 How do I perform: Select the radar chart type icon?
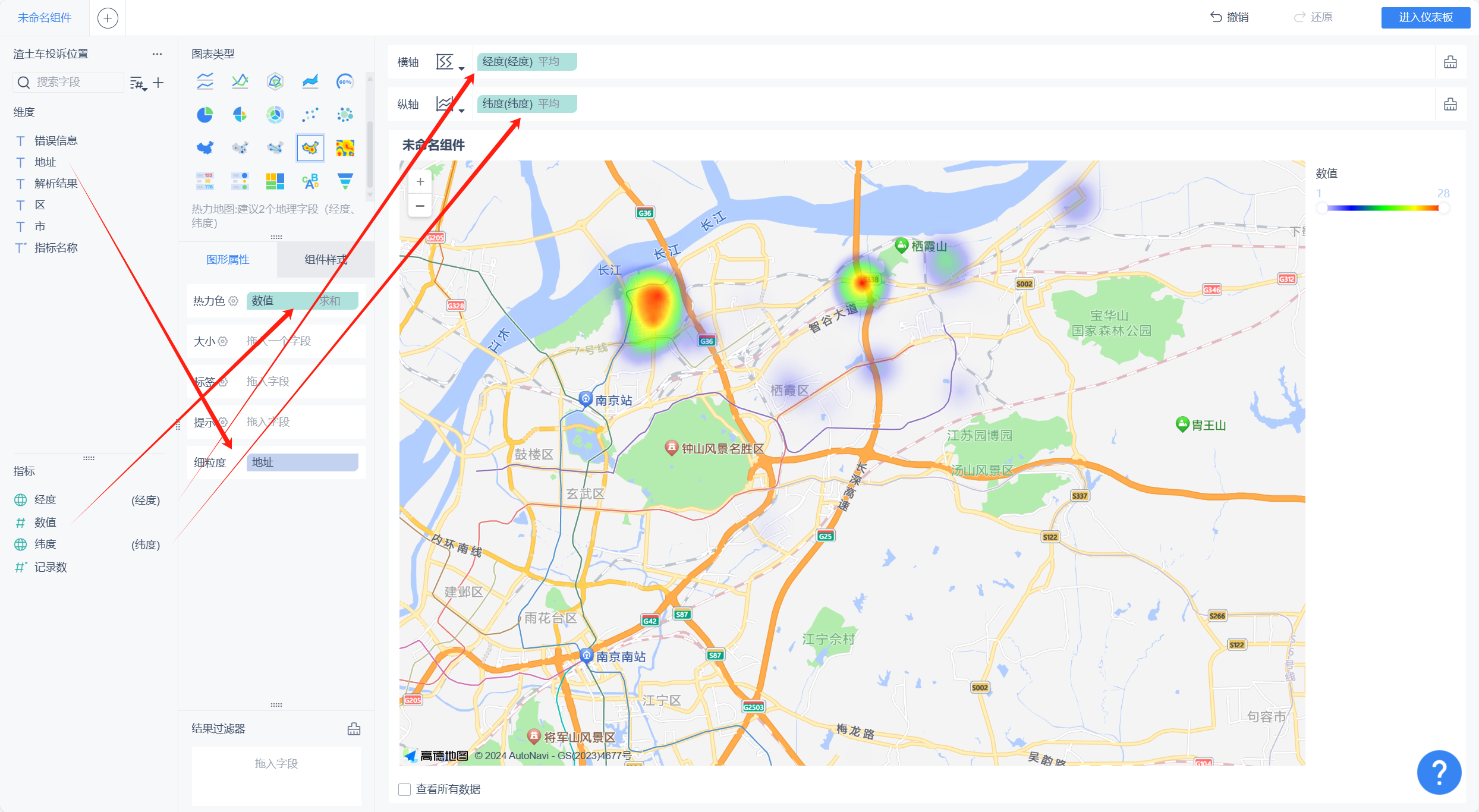pos(275,81)
